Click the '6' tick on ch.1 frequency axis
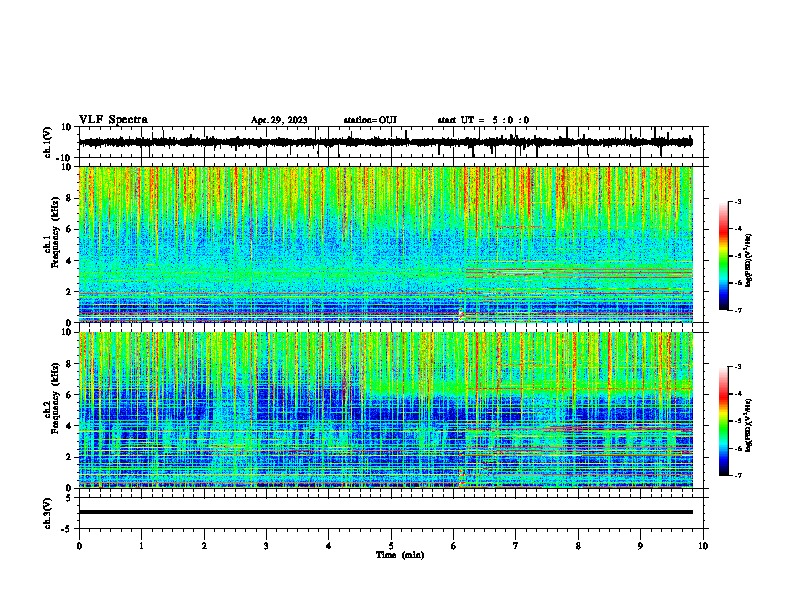The image size is (792, 612). point(69,229)
